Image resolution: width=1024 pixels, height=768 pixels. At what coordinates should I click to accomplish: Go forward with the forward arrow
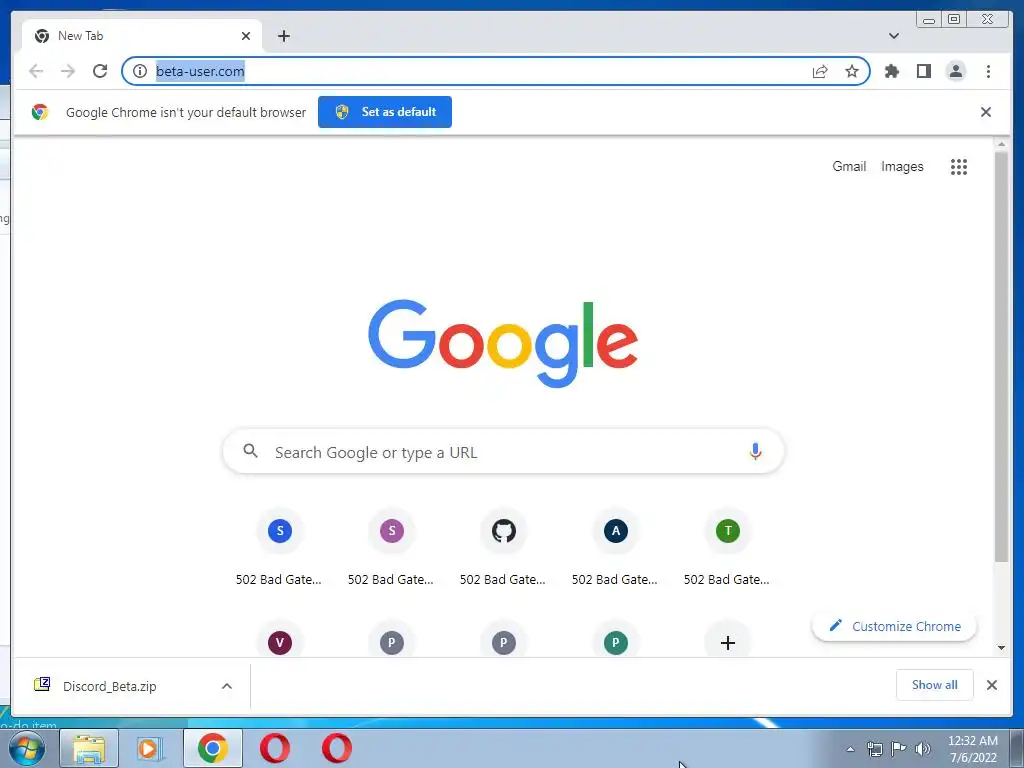coord(68,71)
